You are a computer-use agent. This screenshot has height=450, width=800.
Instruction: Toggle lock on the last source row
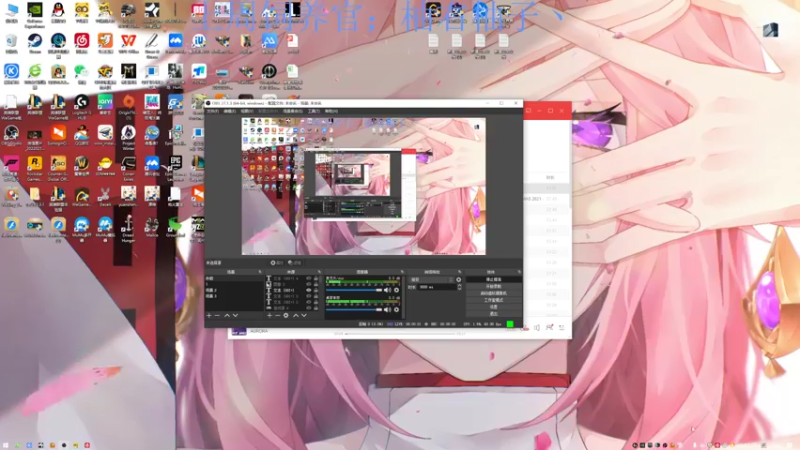[316, 308]
